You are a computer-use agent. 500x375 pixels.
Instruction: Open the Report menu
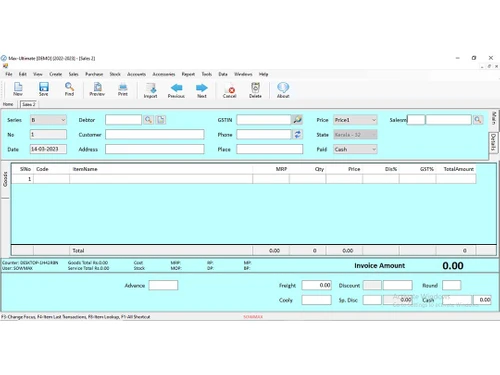pyautogui.click(x=188, y=74)
